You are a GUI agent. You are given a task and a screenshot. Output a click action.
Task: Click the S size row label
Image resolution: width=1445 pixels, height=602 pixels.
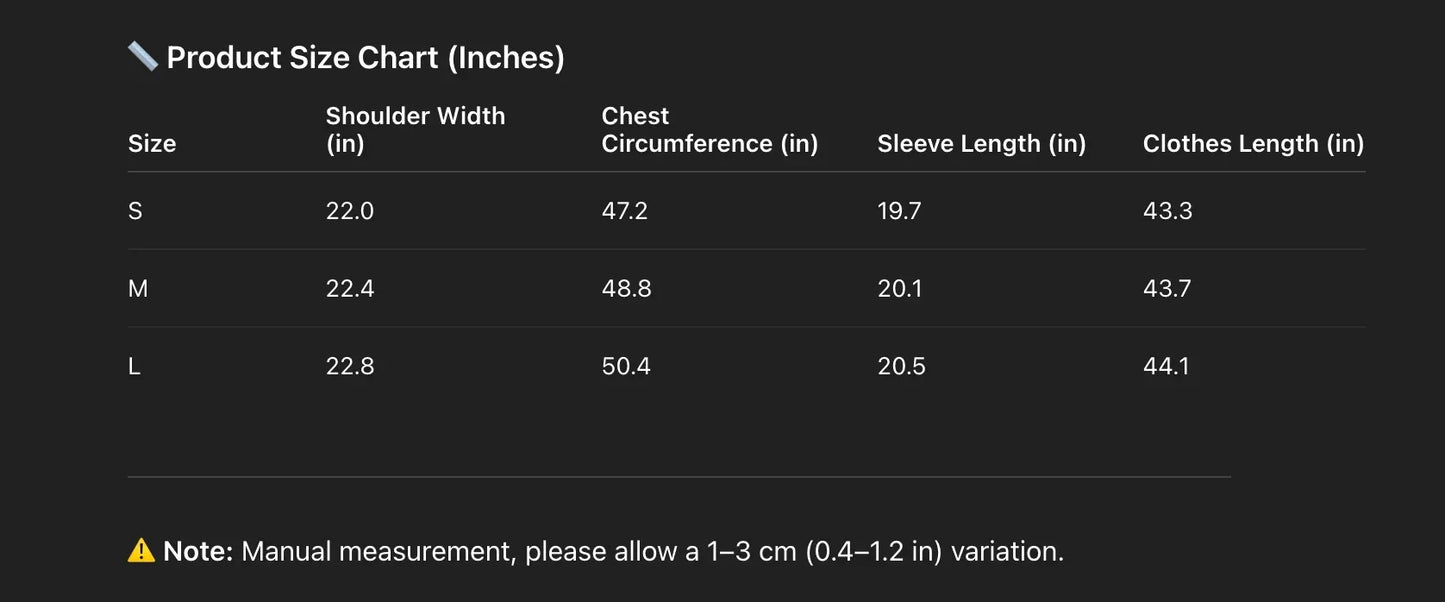click(x=135, y=211)
